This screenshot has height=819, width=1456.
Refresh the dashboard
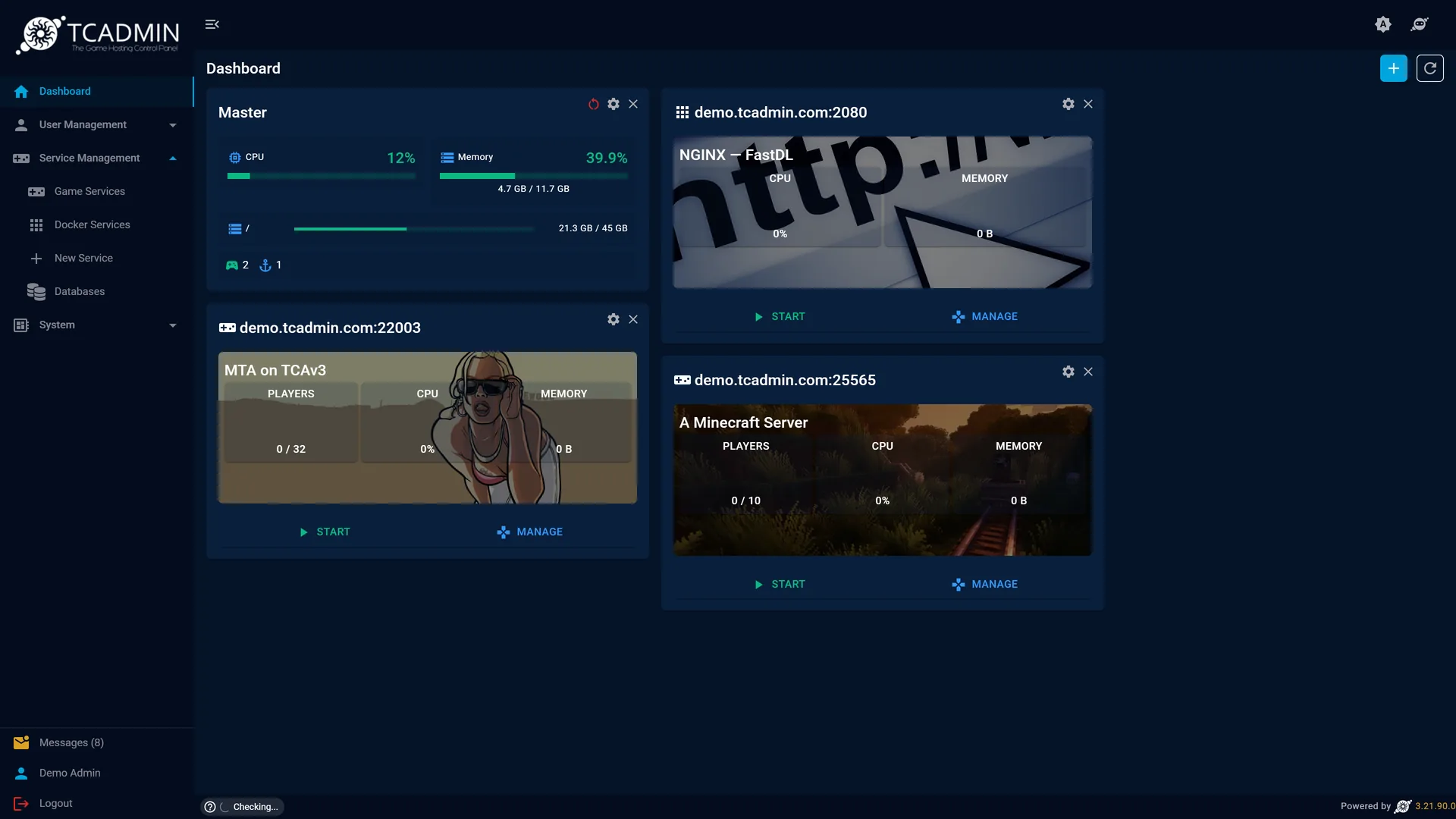(x=1430, y=68)
